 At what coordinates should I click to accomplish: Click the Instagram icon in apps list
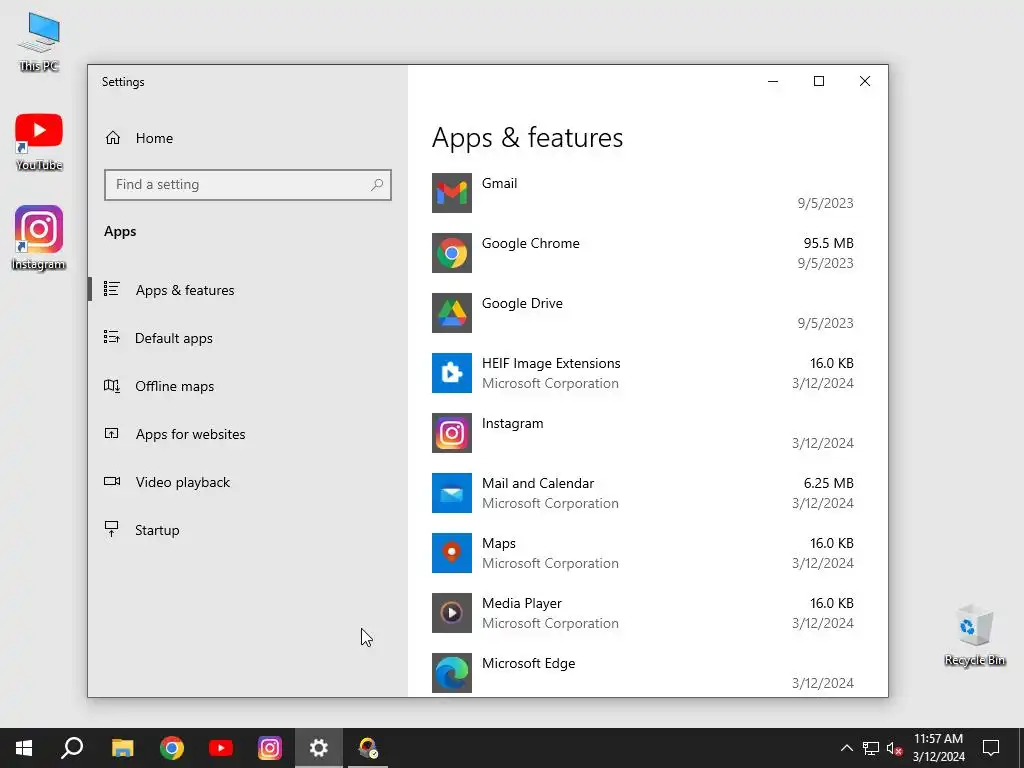451,433
